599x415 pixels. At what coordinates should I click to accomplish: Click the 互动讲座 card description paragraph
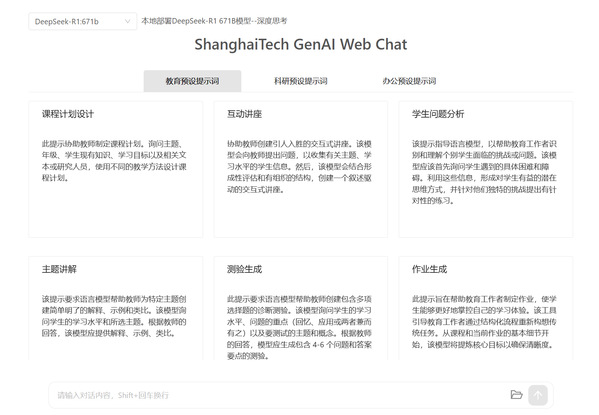point(299,167)
